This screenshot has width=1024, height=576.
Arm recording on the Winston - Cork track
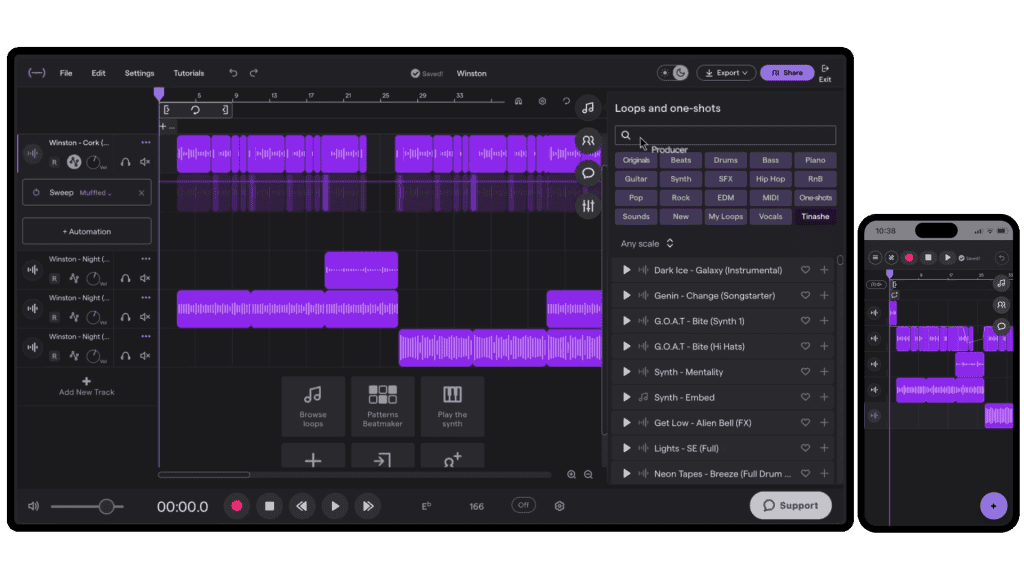[x=54, y=162]
